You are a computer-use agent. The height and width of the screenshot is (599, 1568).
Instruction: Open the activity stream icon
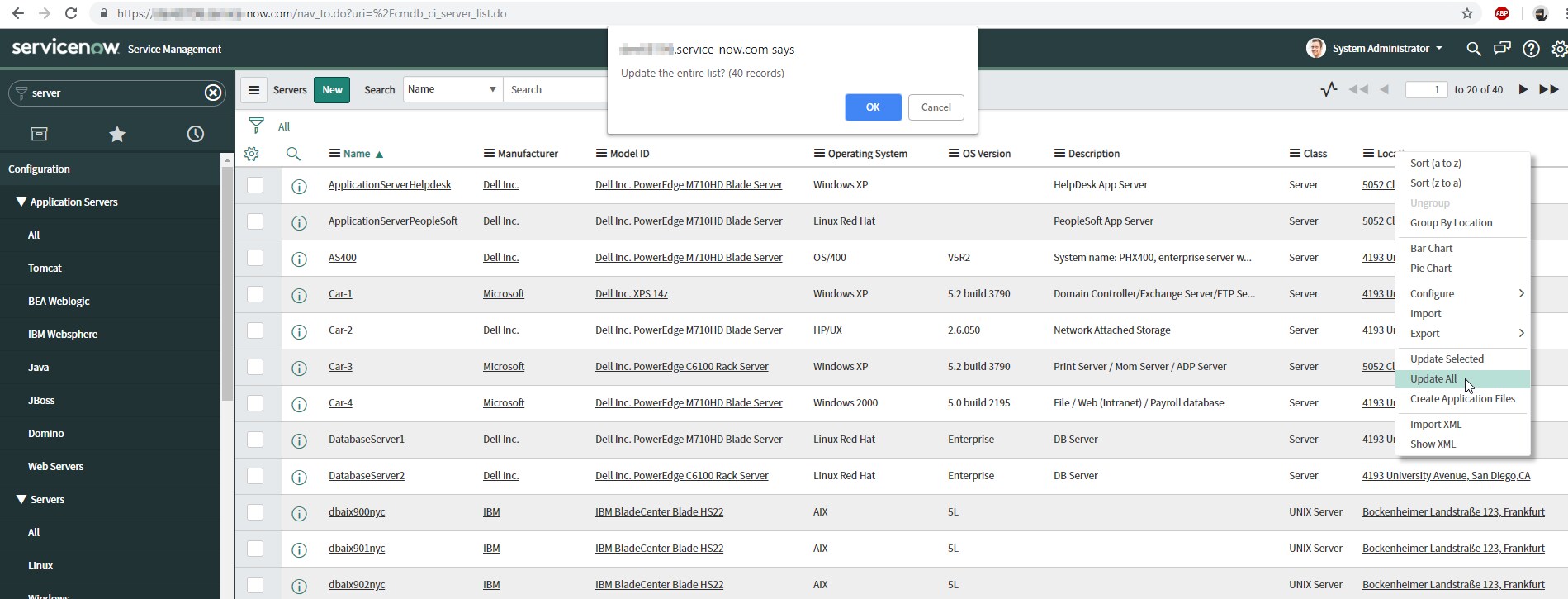pos(1329,89)
